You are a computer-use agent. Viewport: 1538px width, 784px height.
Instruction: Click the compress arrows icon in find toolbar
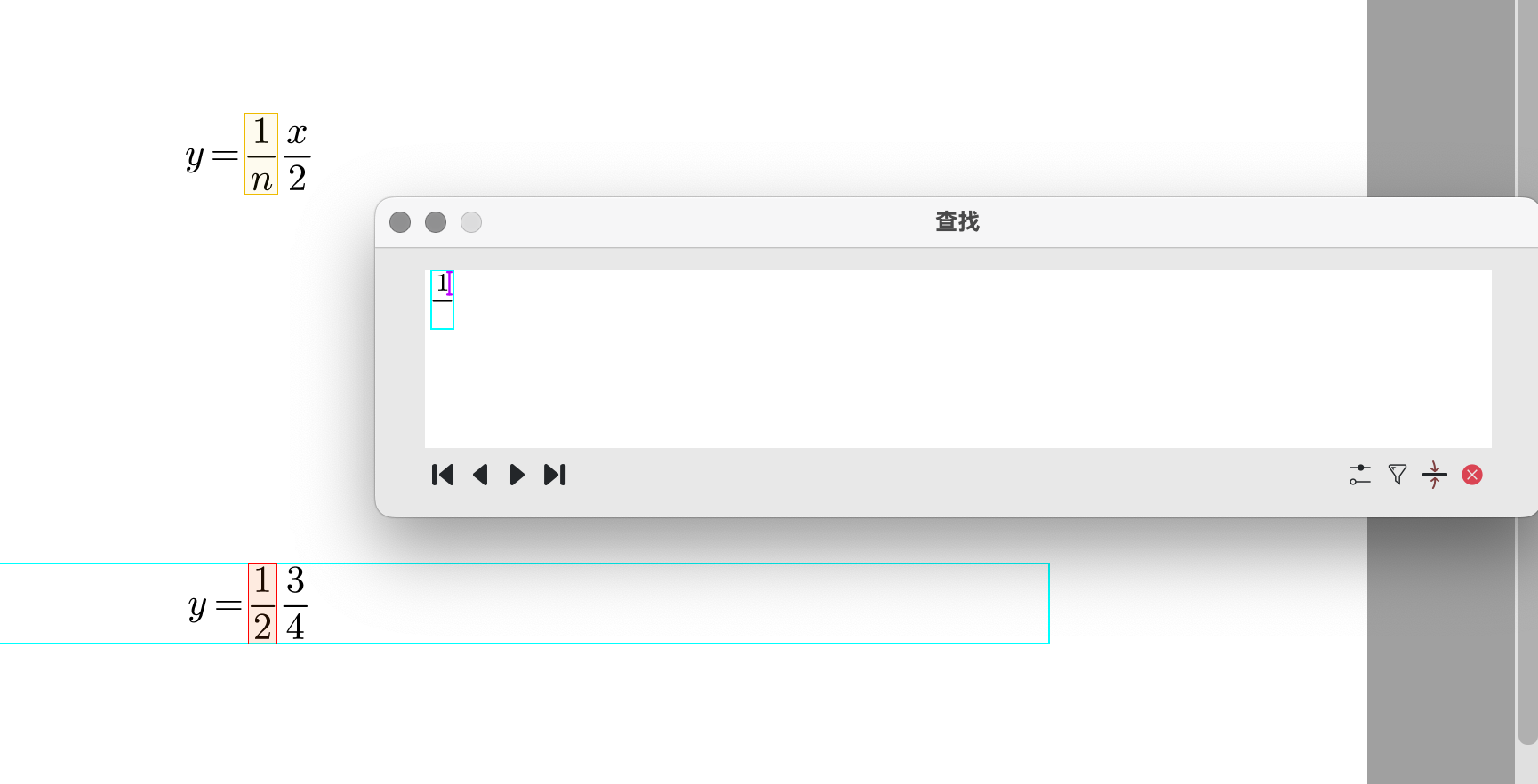tap(1435, 475)
